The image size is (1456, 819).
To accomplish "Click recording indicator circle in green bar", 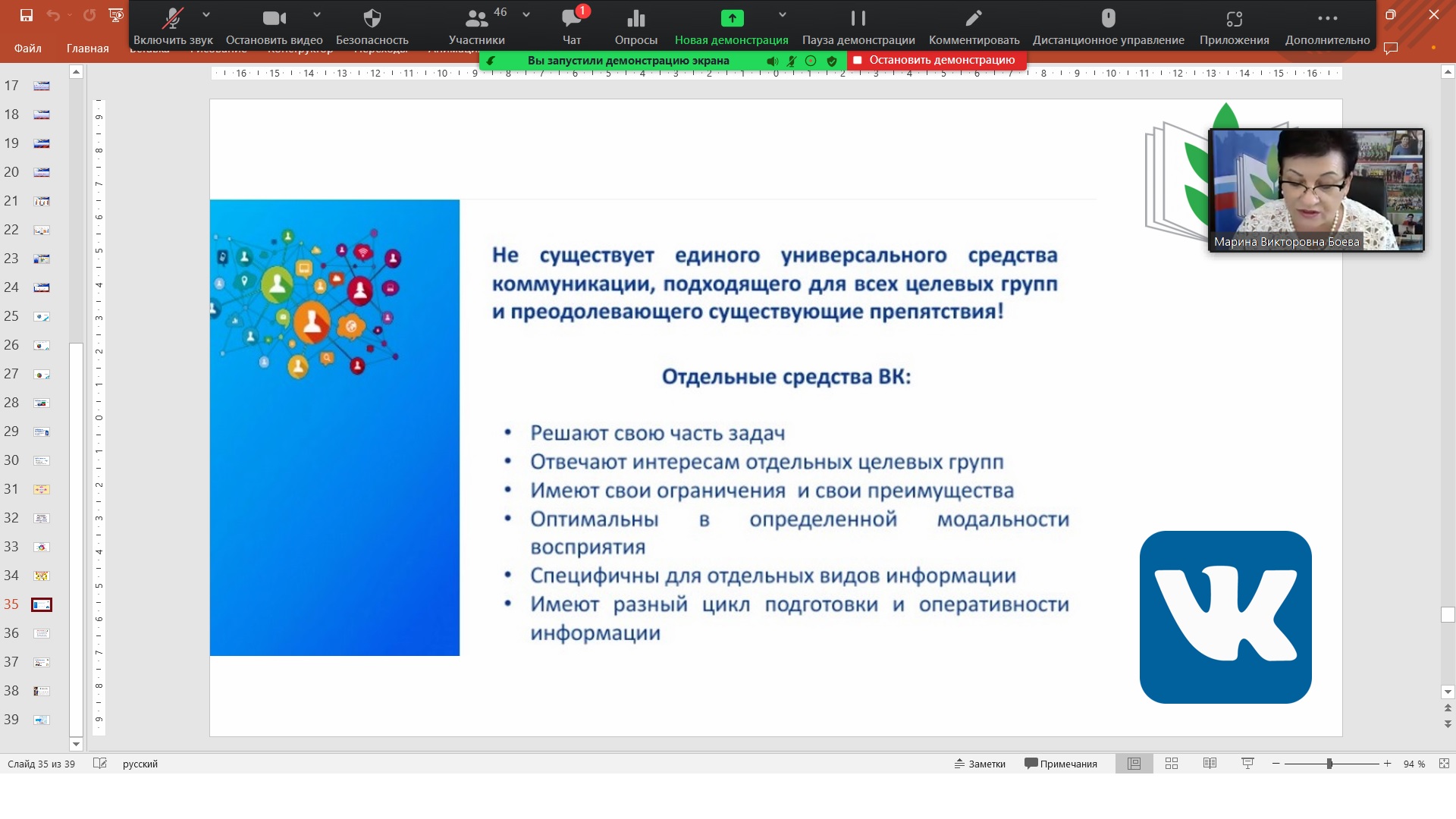I will tap(811, 61).
